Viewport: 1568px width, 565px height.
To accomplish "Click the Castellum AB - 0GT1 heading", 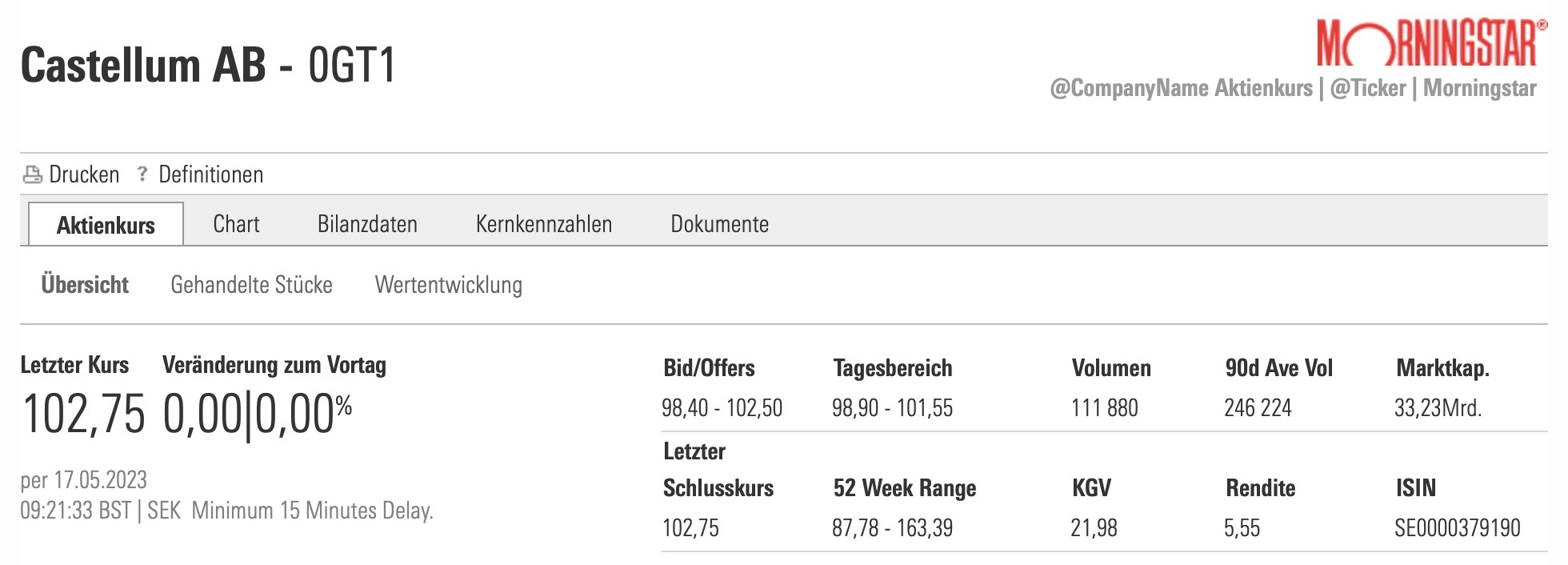I will 208,65.
